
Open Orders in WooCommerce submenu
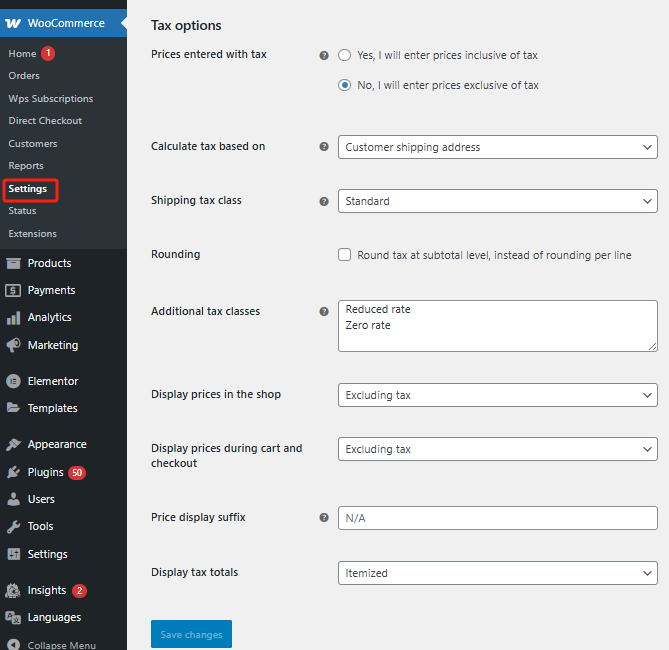[x=24, y=76]
